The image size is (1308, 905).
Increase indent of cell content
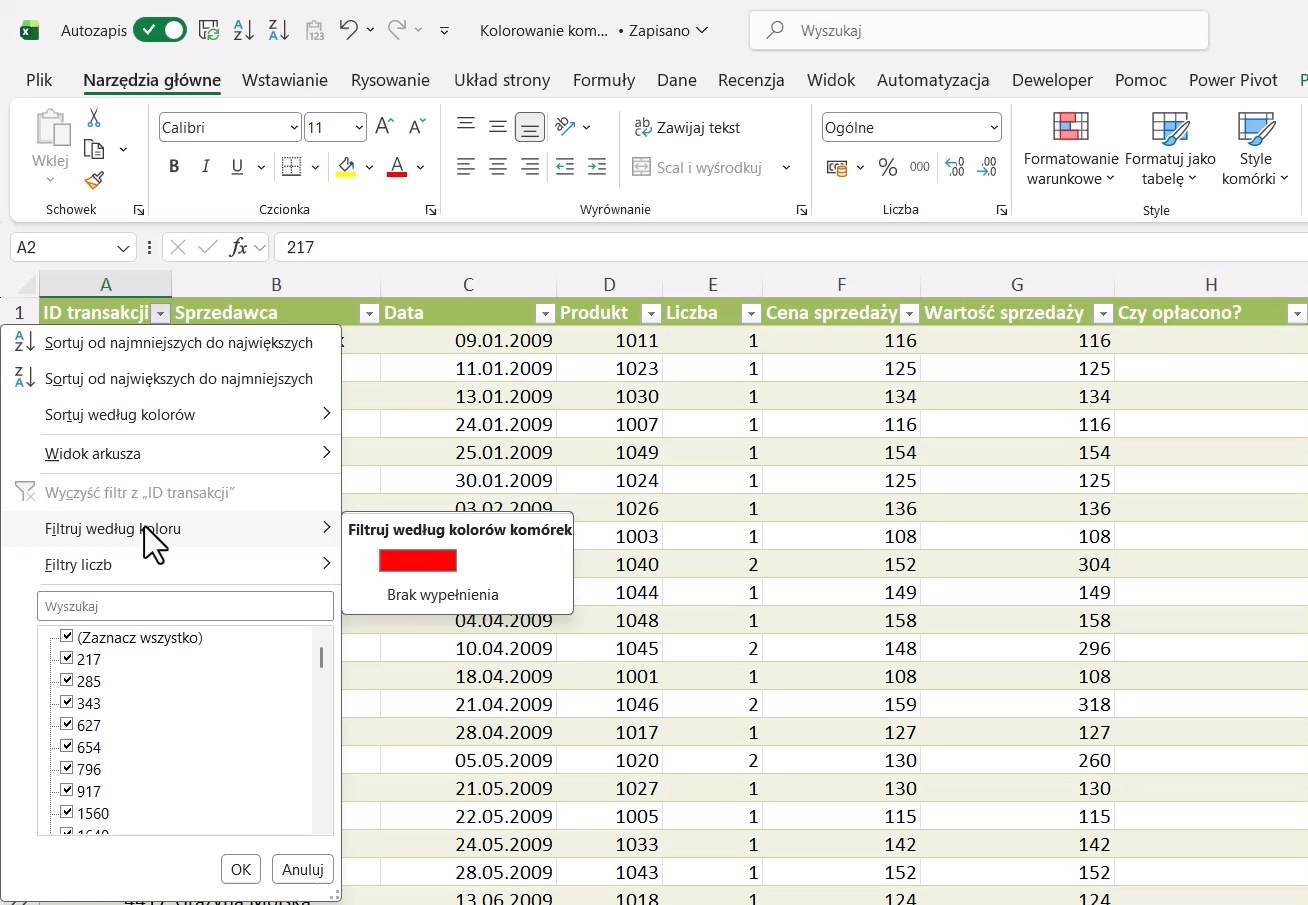click(597, 167)
